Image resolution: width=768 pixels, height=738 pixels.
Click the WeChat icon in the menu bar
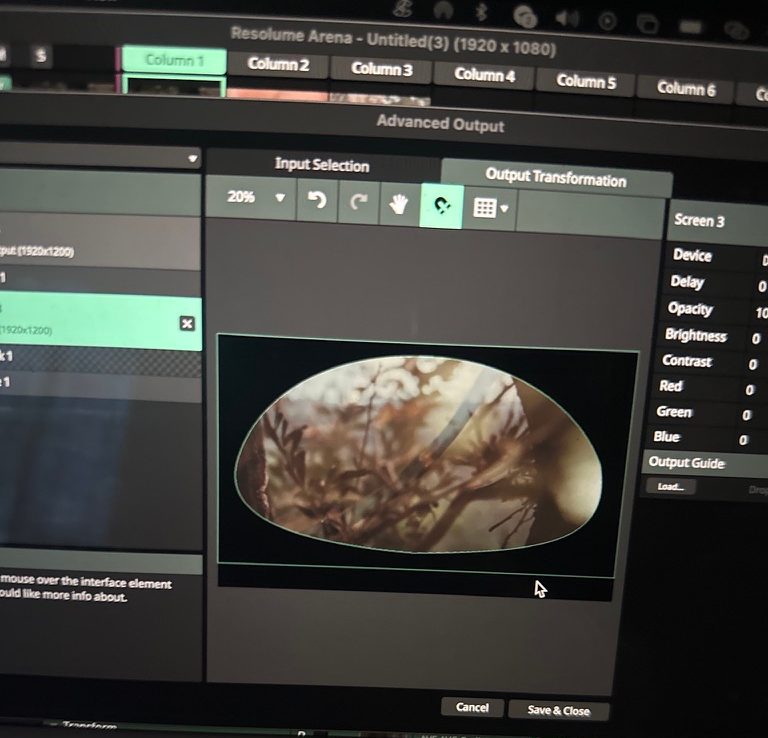coord(525,16)
